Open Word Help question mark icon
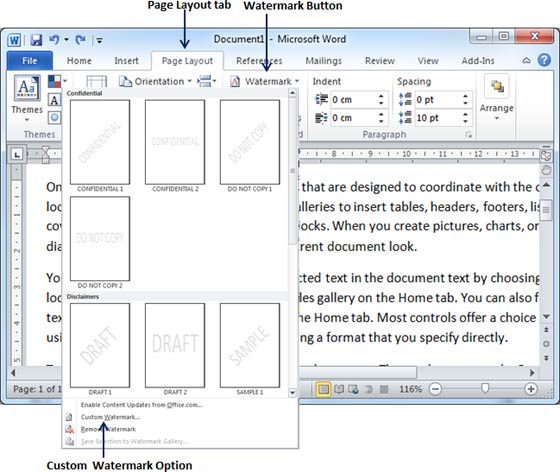 tap(544, 60)
